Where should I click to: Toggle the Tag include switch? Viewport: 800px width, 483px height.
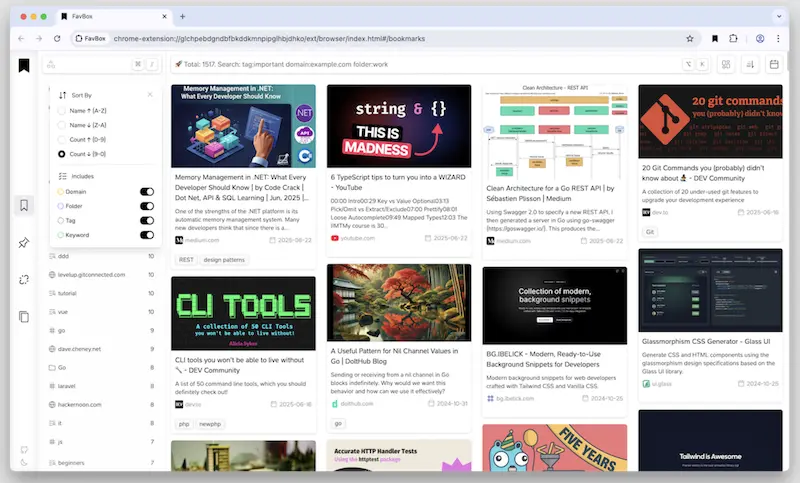[147, 220]
